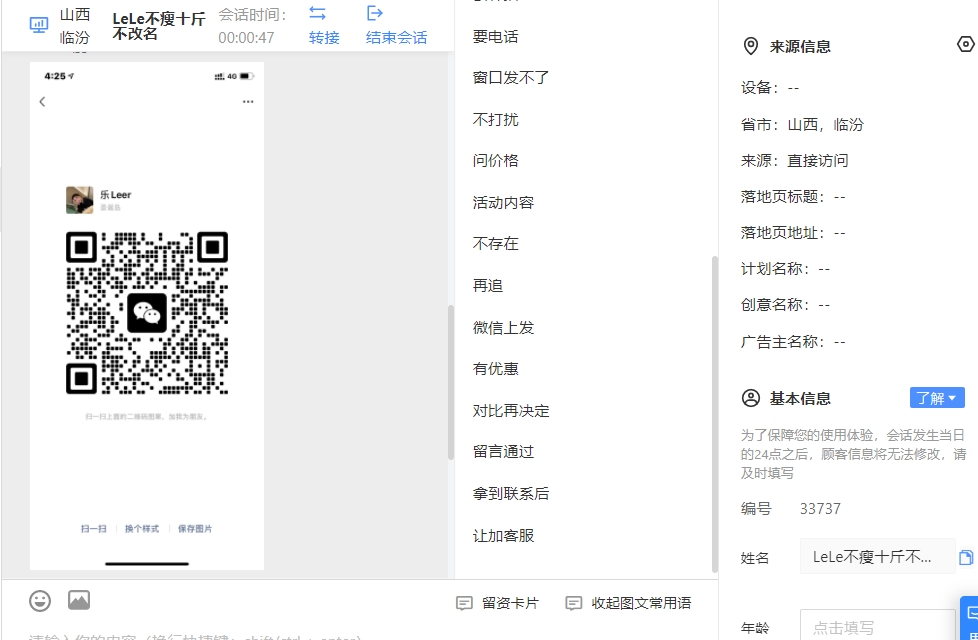Click the blue chat button at bottom right
Screen dimensions: 978x640
(x=970, y=618)
